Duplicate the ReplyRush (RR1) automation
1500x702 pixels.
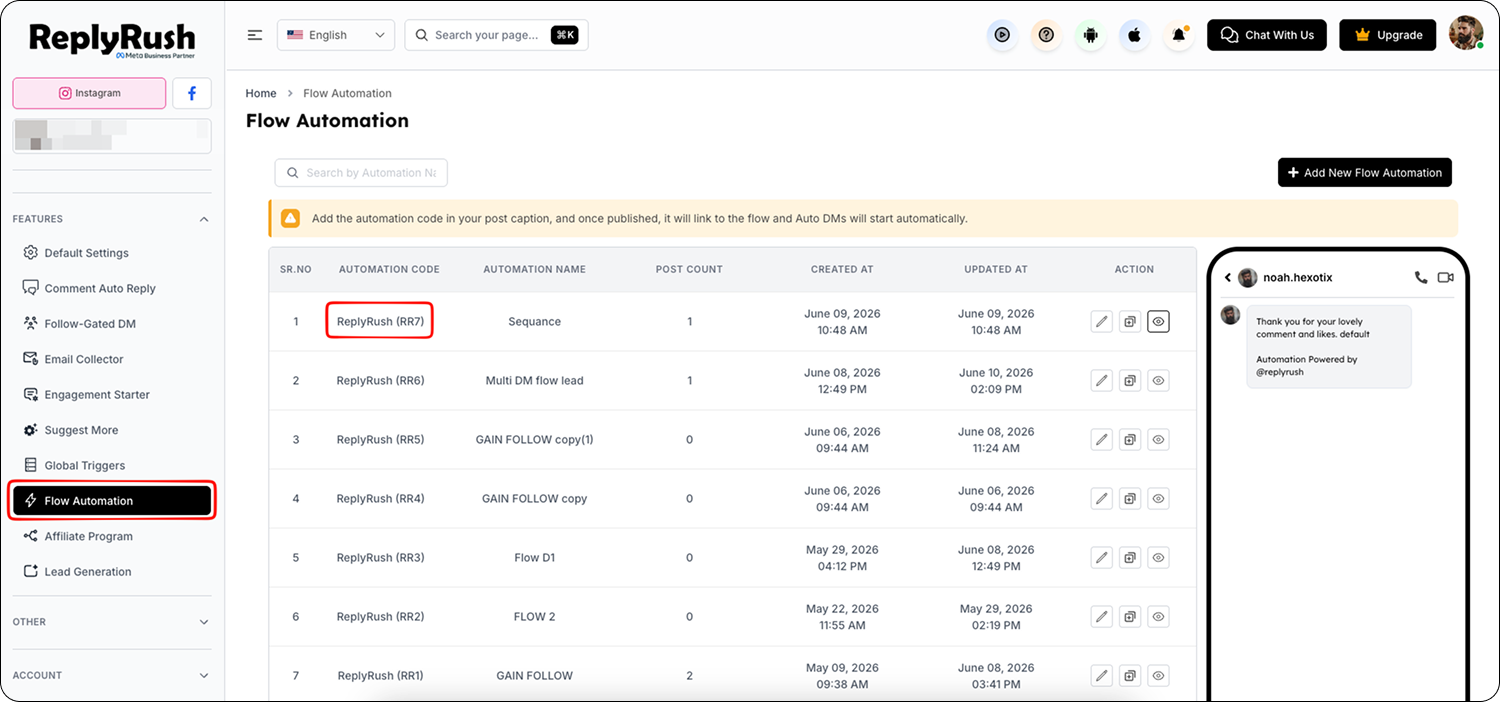pyautogui.click(x=1130, y=676)
